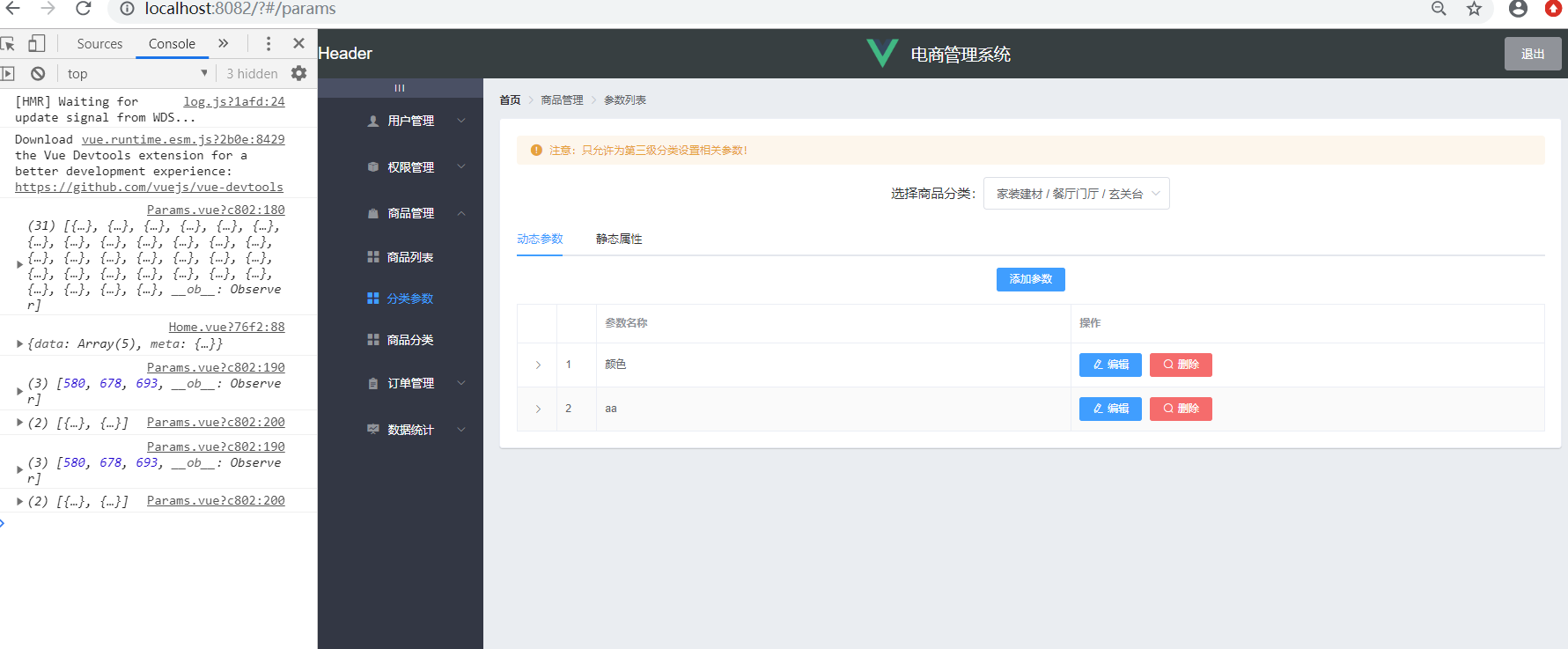Open 分类参数 in the sidebar
This screenshot has width=1568, height=649.
point(401,299)
